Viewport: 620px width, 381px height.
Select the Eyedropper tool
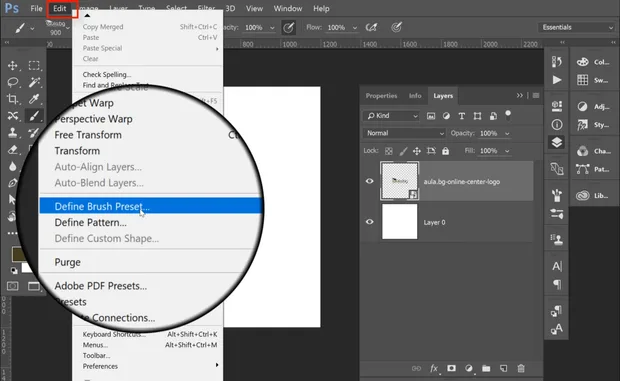[x=34, y=99]
